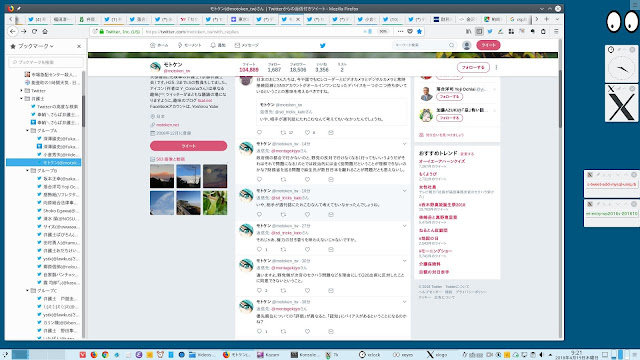640x360 pixels.
Task: Close the active Twitter tab
Action: [298, 19]
